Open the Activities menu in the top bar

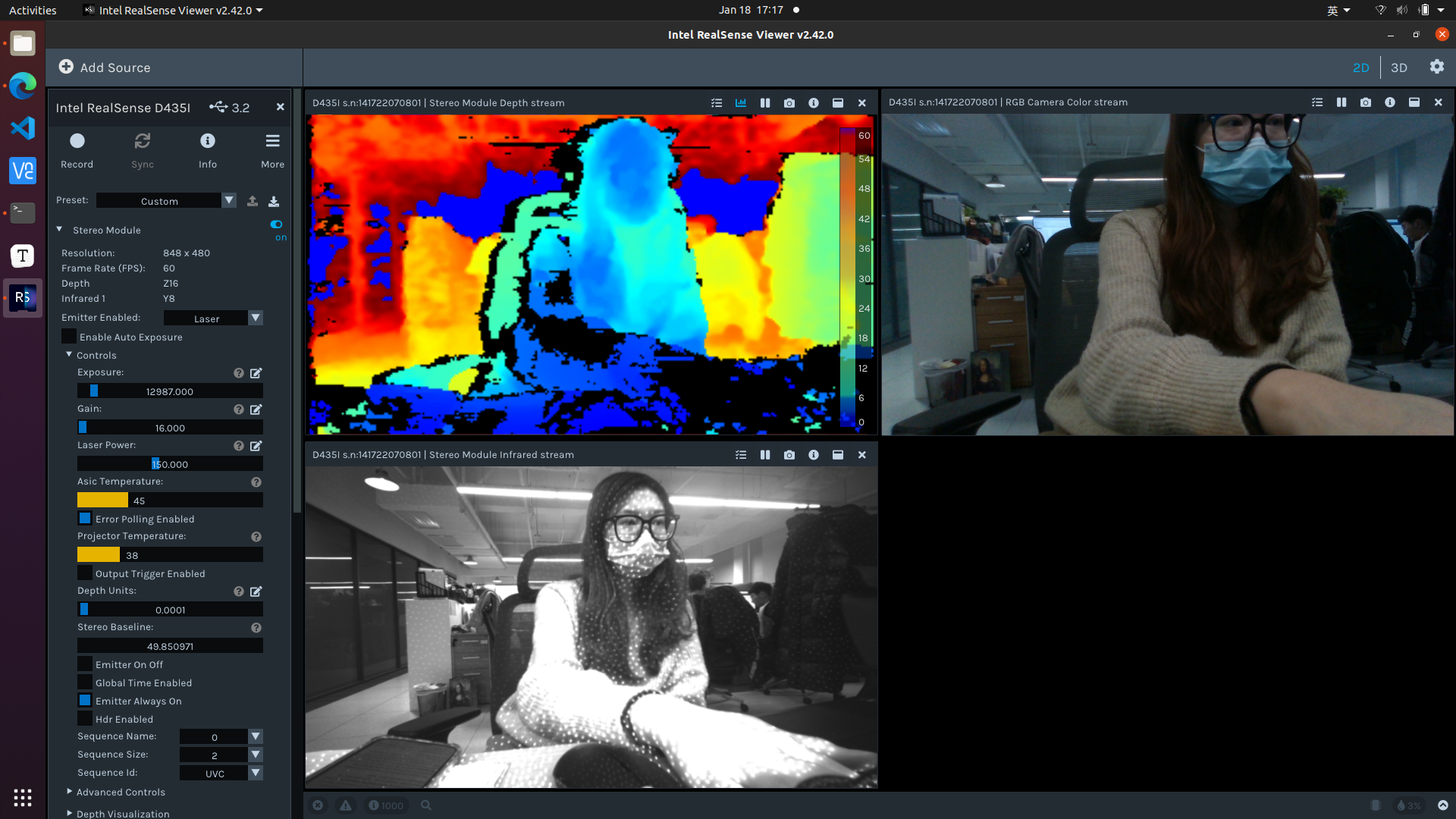[33, 10]
